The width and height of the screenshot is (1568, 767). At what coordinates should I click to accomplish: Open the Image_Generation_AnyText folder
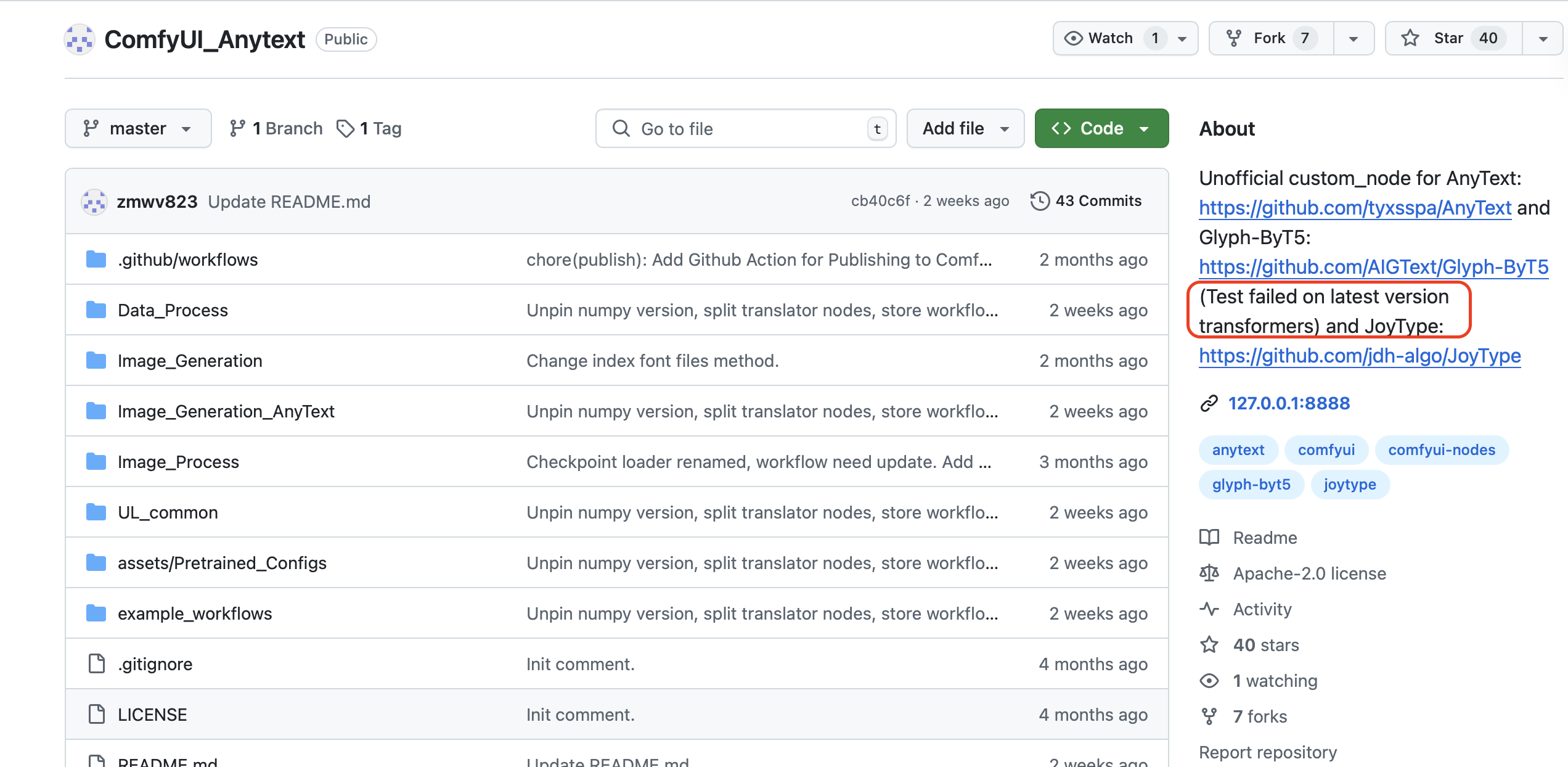pyautogui.click(x=226, y=411)
